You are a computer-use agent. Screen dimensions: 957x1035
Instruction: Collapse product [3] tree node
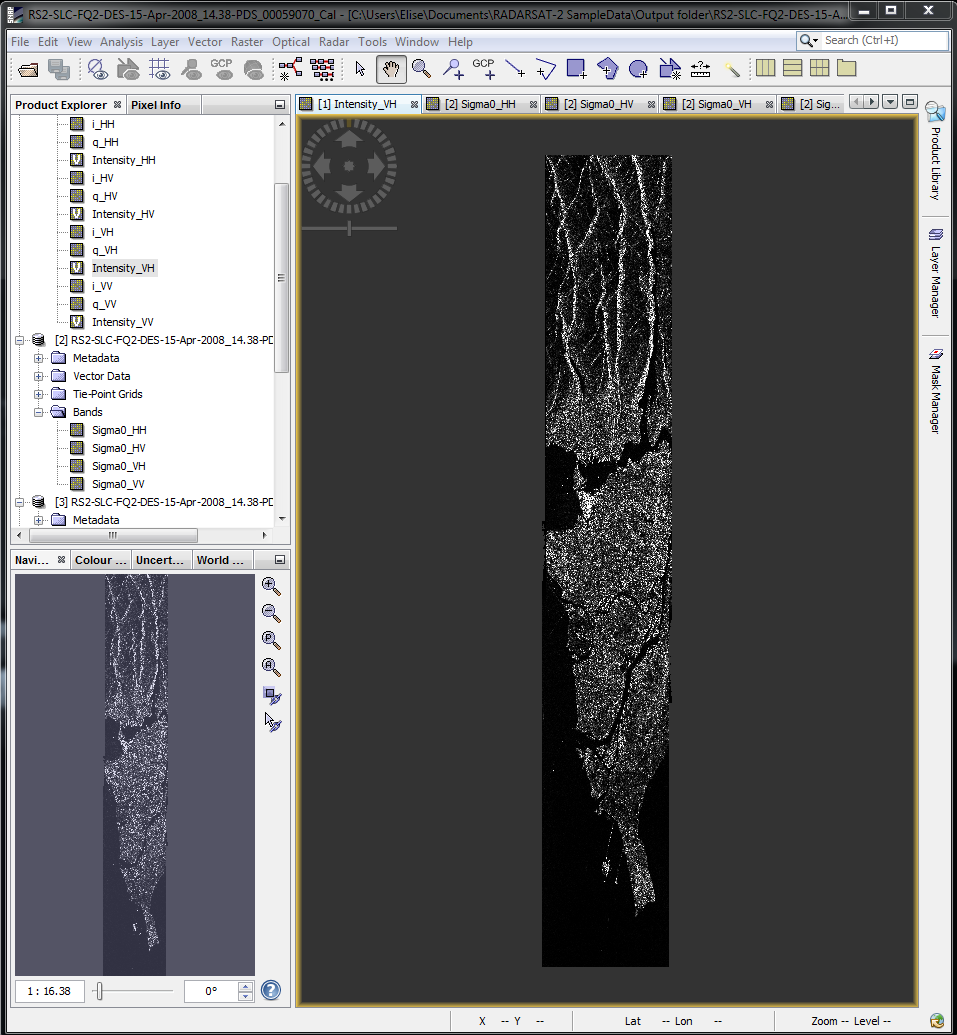point(20,502)
